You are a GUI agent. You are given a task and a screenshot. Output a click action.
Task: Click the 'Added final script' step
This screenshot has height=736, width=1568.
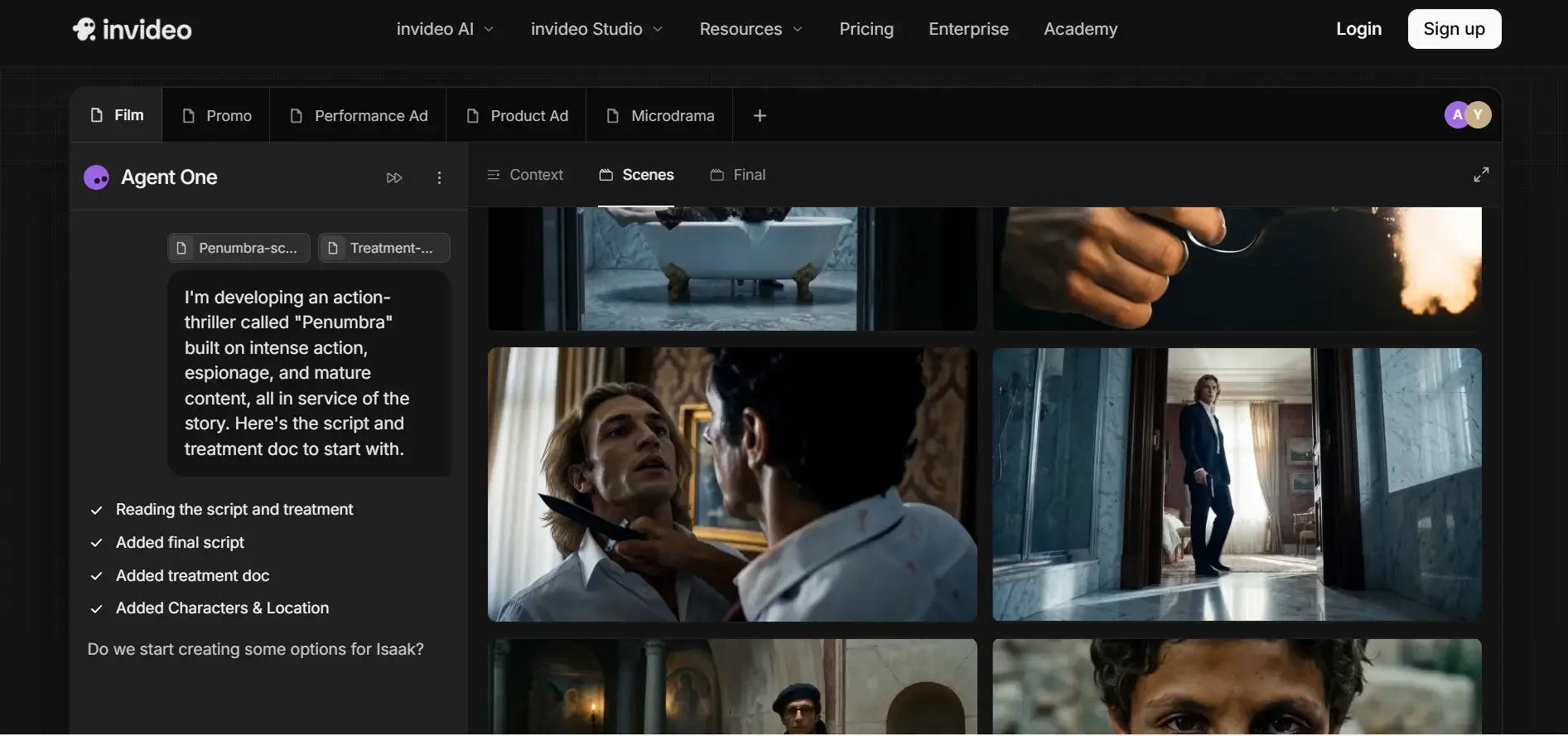pos(180,543)
